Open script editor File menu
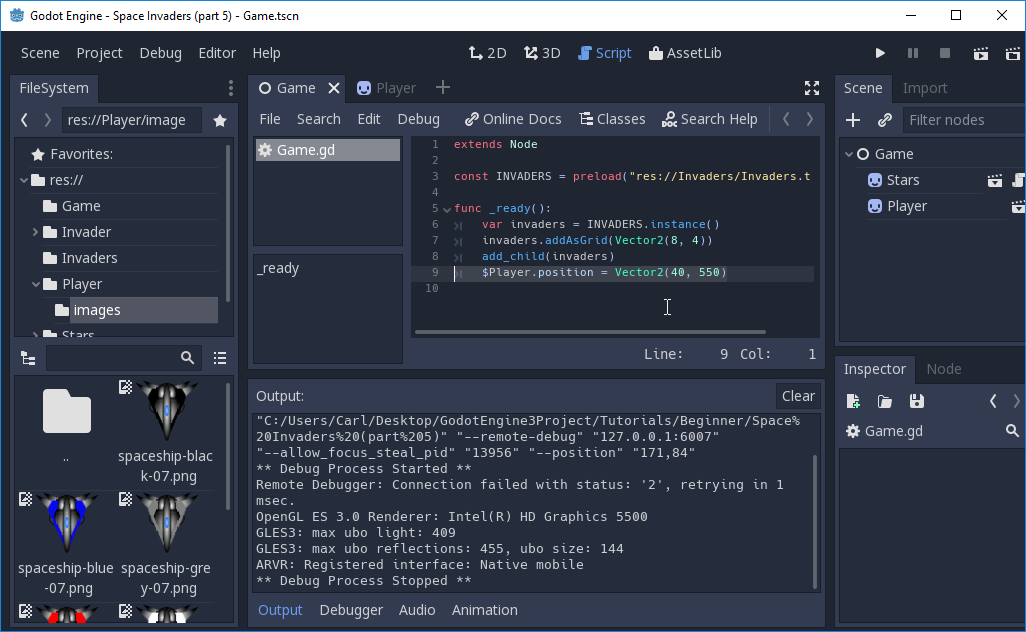 click(270, 119)
